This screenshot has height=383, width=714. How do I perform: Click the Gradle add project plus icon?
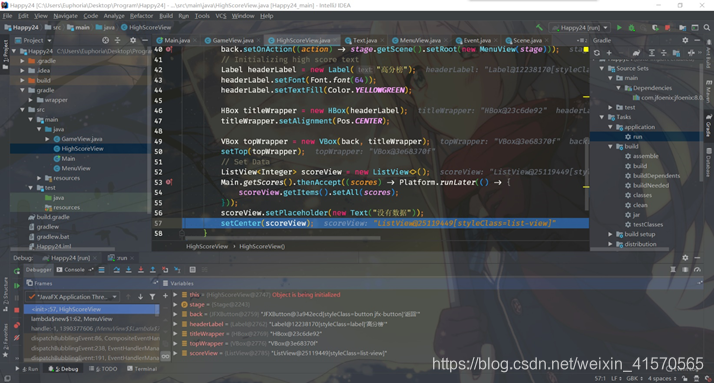point(609,53)
